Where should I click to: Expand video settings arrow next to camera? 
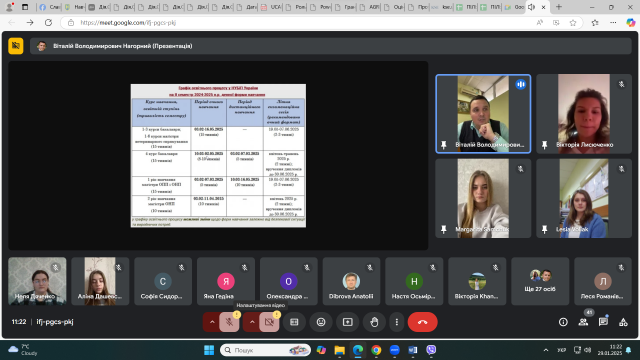click(252, 322)
